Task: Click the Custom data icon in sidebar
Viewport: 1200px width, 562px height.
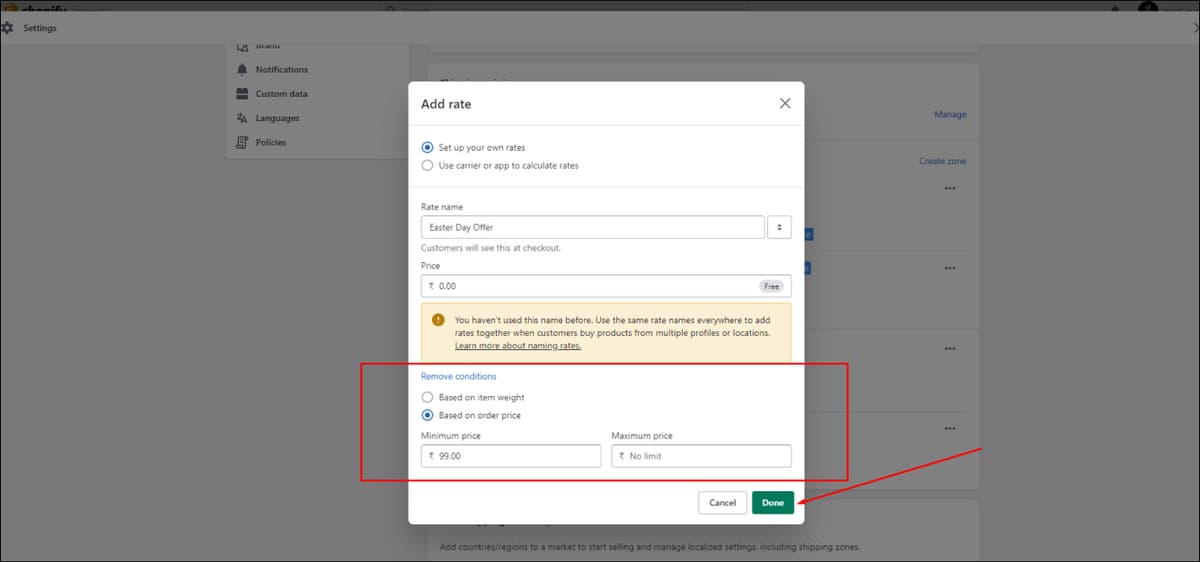Action: click(x=242, y=94)
